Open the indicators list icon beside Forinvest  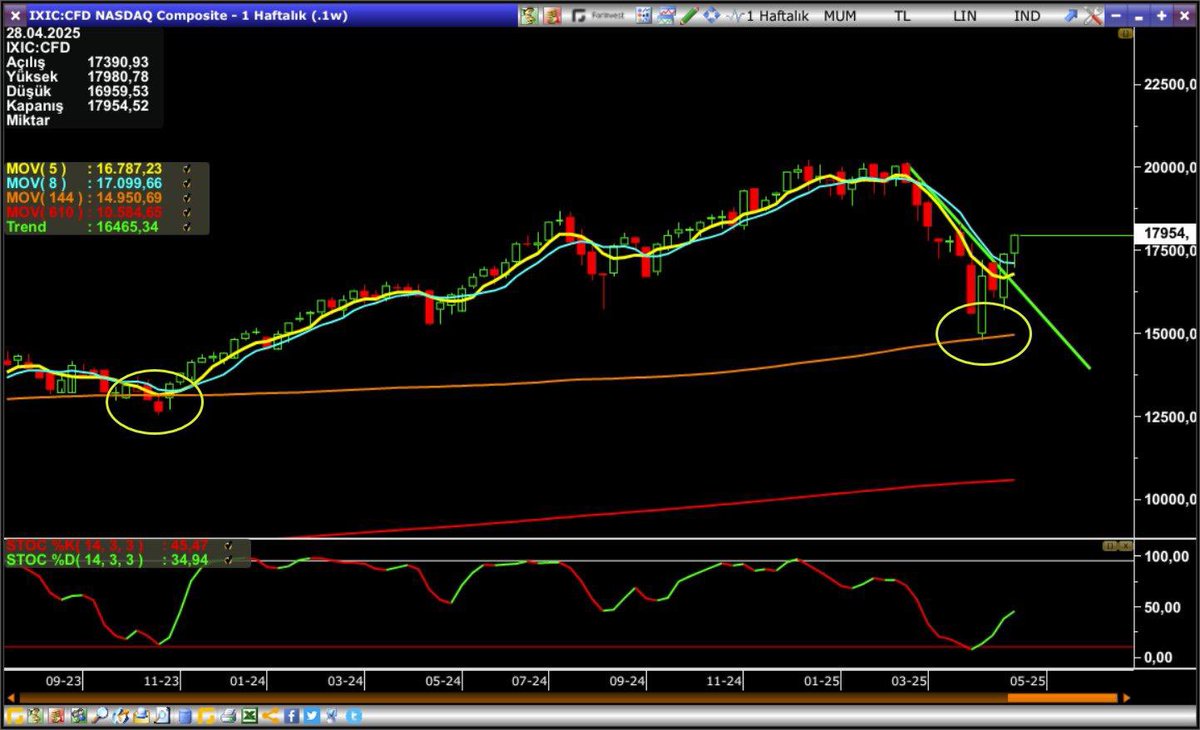tap(643, 15)
